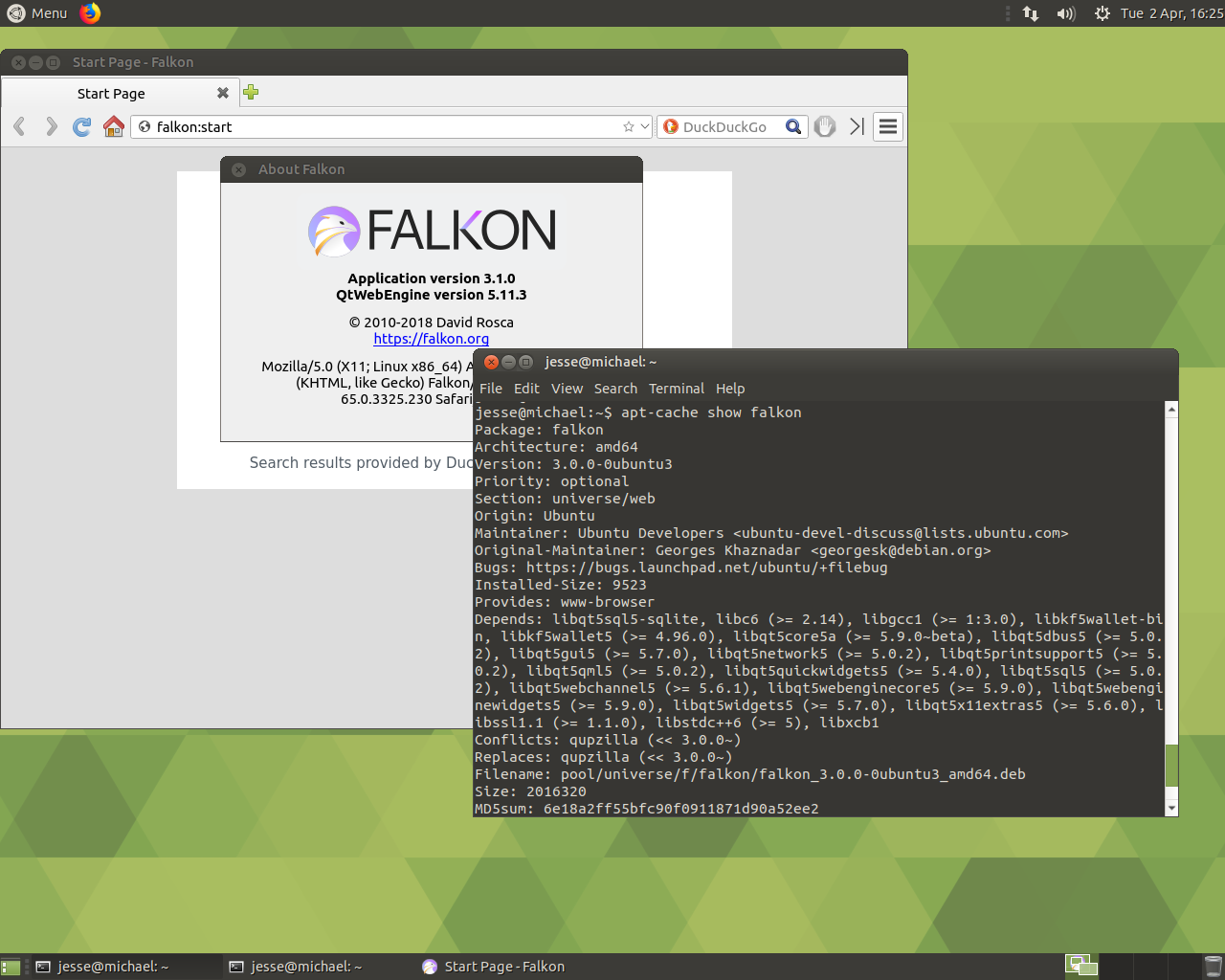
Task: Open terminal View menu
Action: tap(567, 389)
